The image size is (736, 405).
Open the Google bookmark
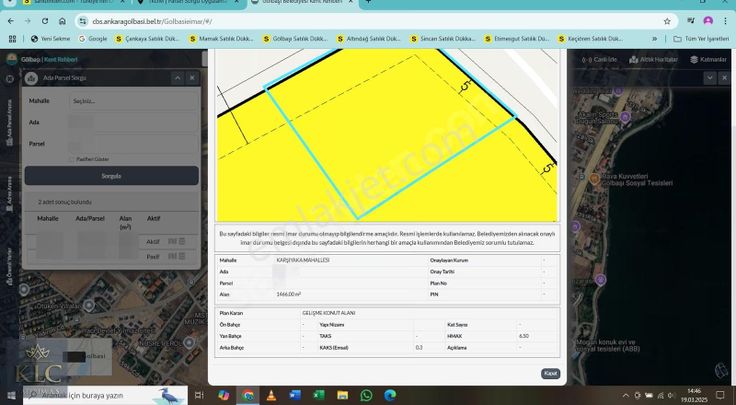(93, 39)
